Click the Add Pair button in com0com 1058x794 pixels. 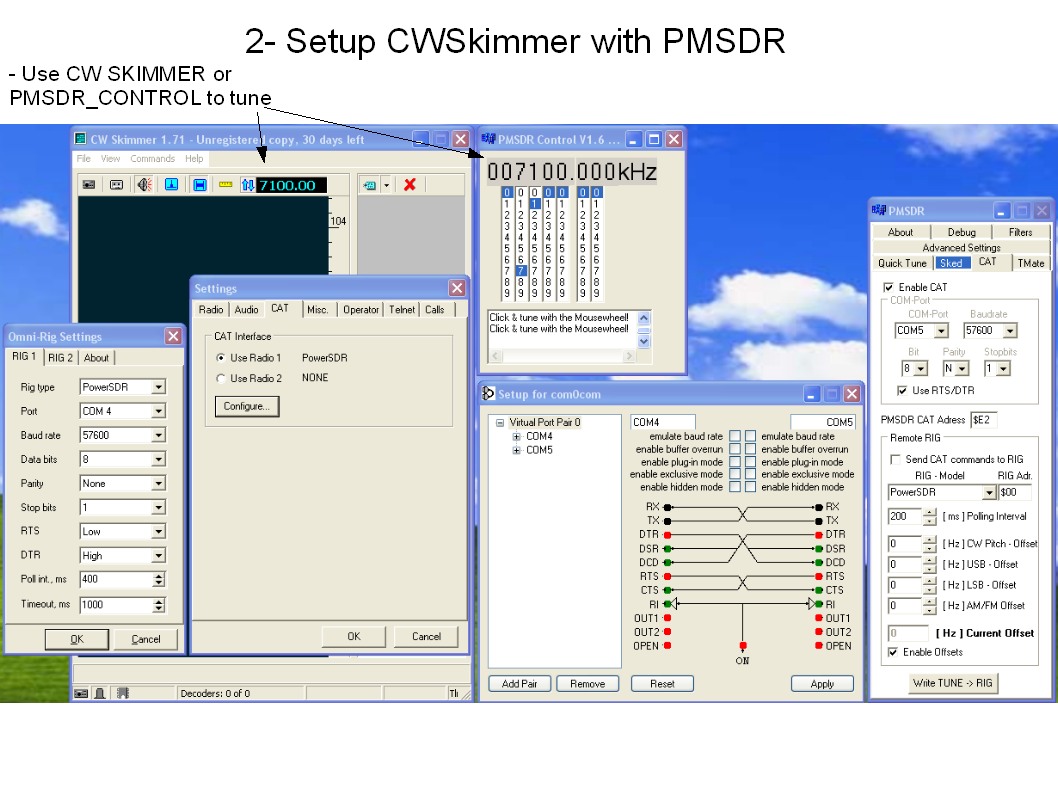(520, 683)
